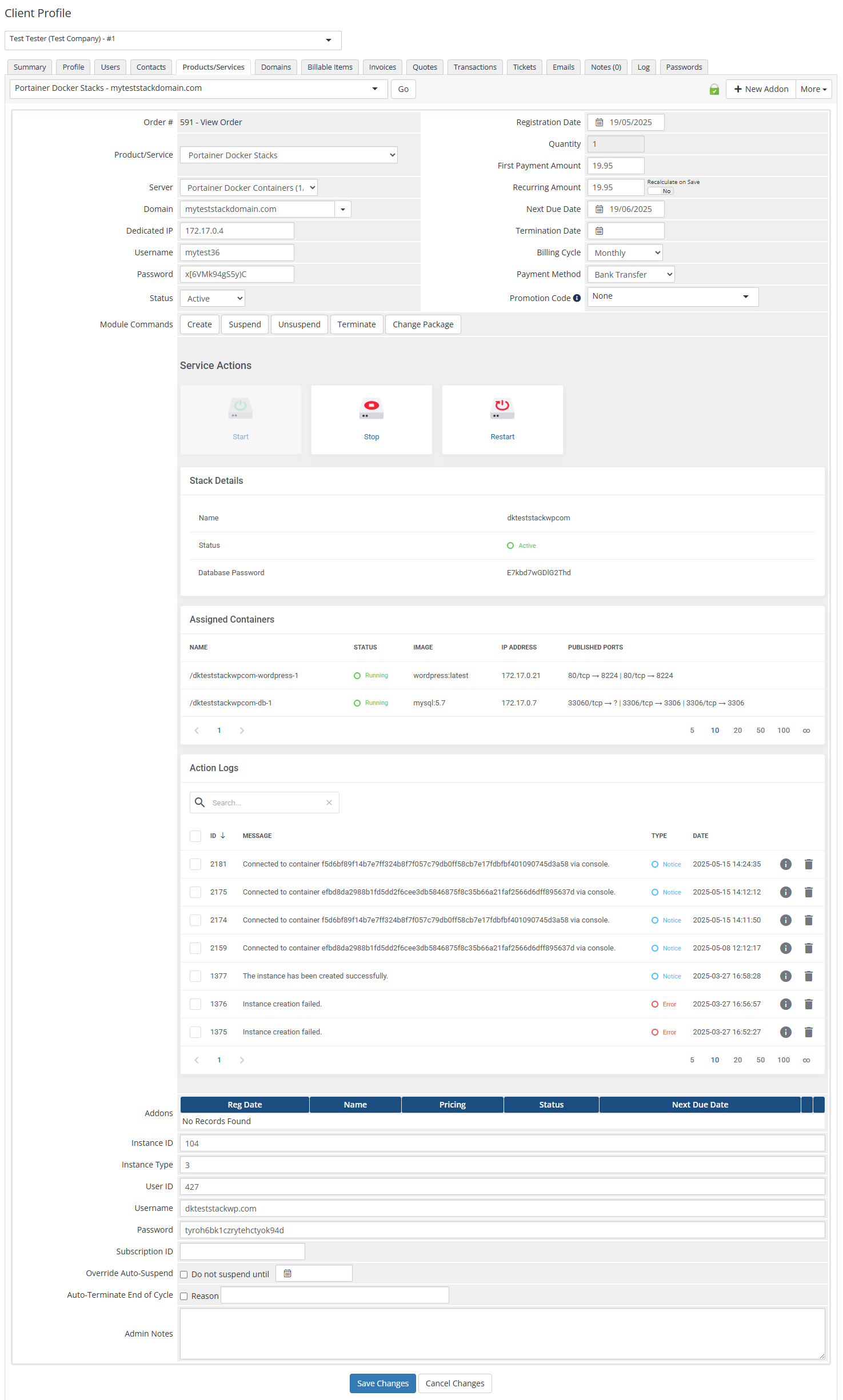Image resolution: width=843 pixels, height=1400 pixels.
Task: Select checkbox for log 1377
Action: (195, 976)
